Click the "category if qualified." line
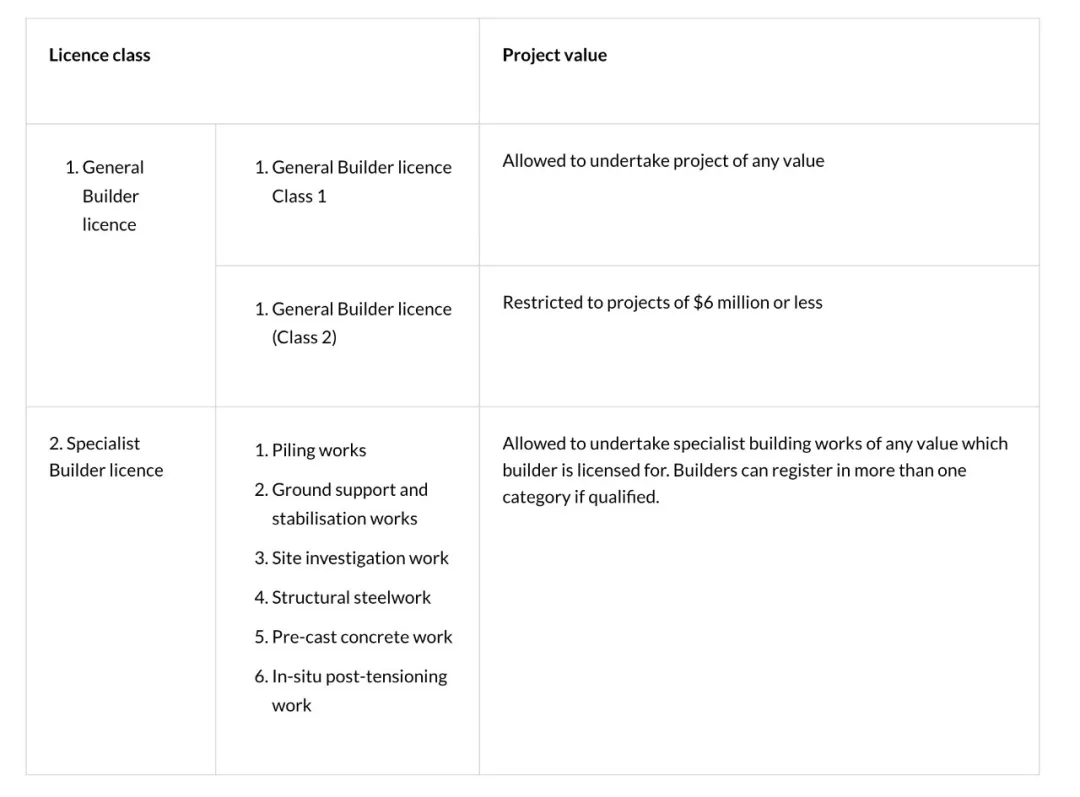Viewport: 1080px width, 797px height. pyautogui.click(x=580, y=497)
